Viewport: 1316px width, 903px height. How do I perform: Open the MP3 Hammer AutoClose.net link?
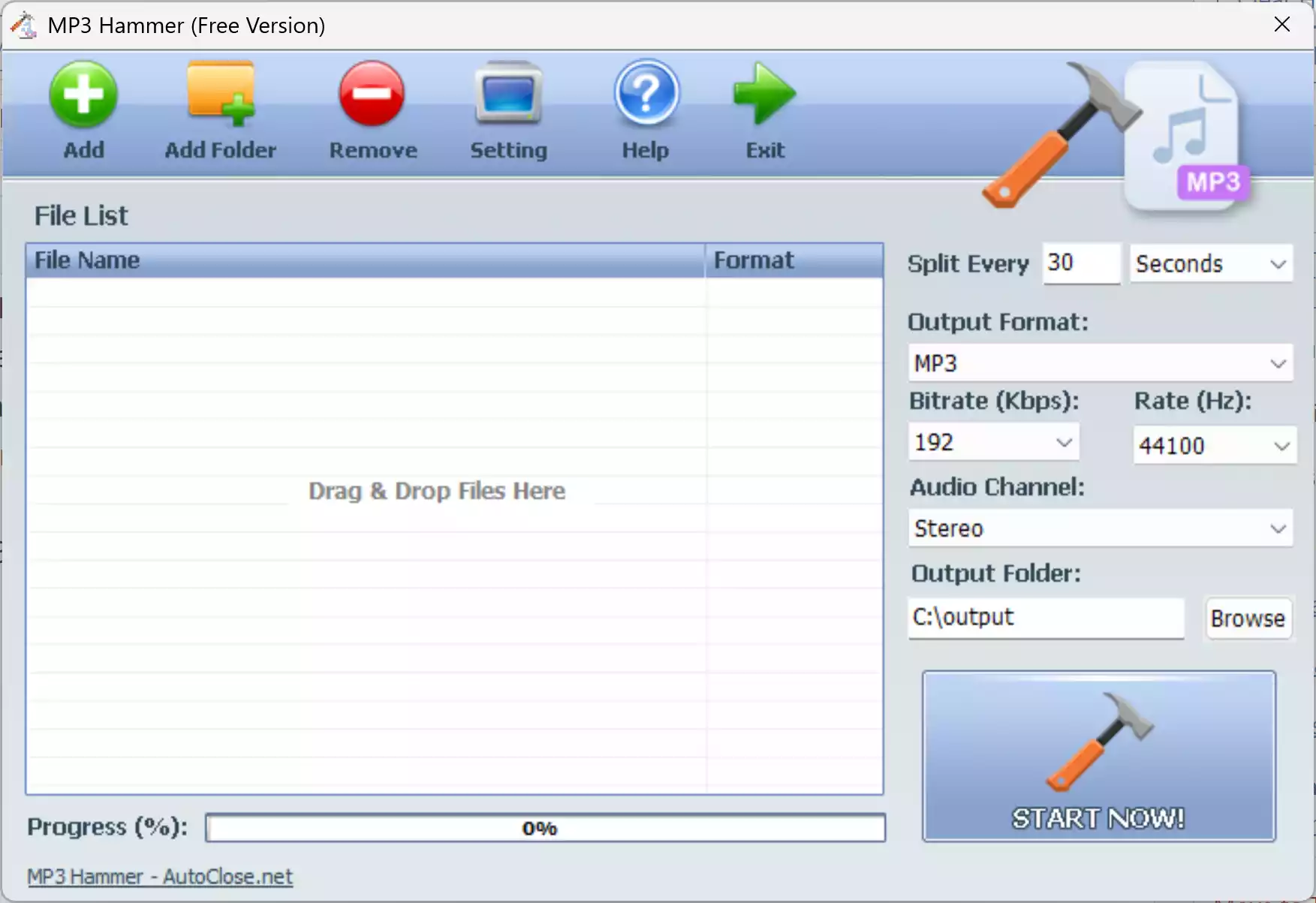point(159,876)
